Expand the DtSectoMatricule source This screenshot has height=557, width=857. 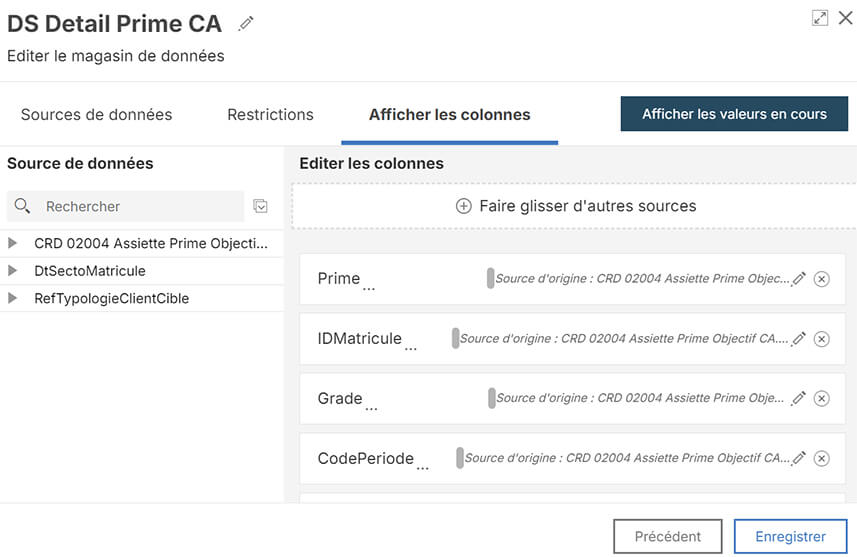pyautogui.click(x=13, y=271)
